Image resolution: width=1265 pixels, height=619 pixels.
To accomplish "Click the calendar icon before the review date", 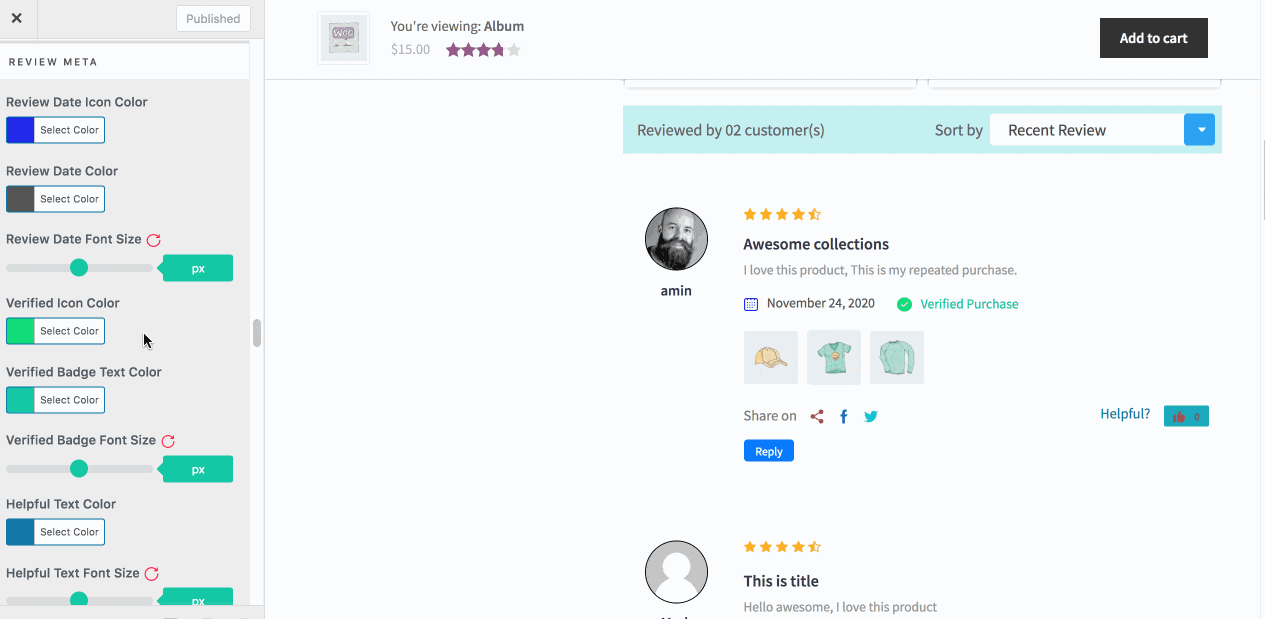I will pyautogui.click(x=749, y=302).
